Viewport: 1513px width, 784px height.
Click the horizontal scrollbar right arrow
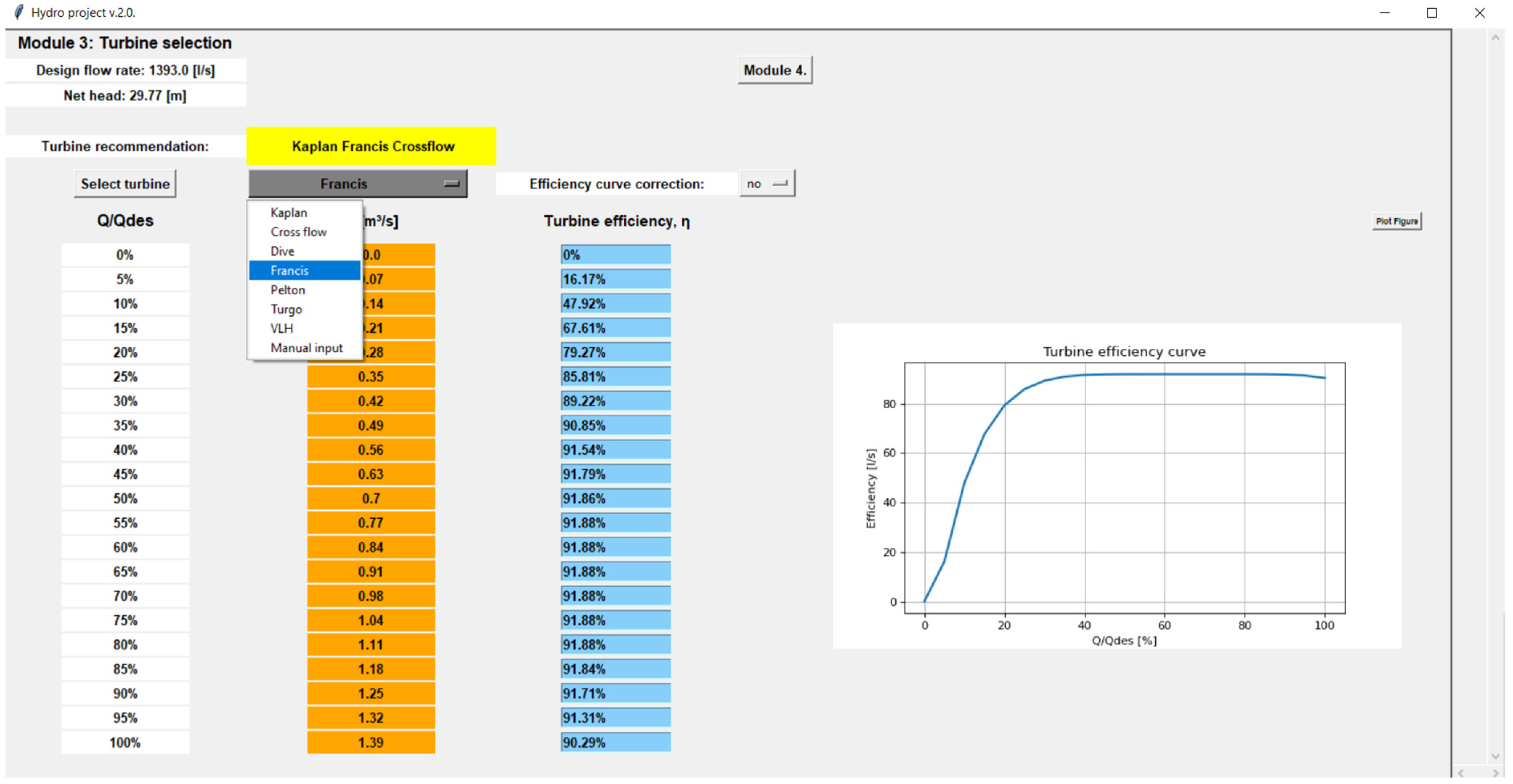pos(1495,773)
